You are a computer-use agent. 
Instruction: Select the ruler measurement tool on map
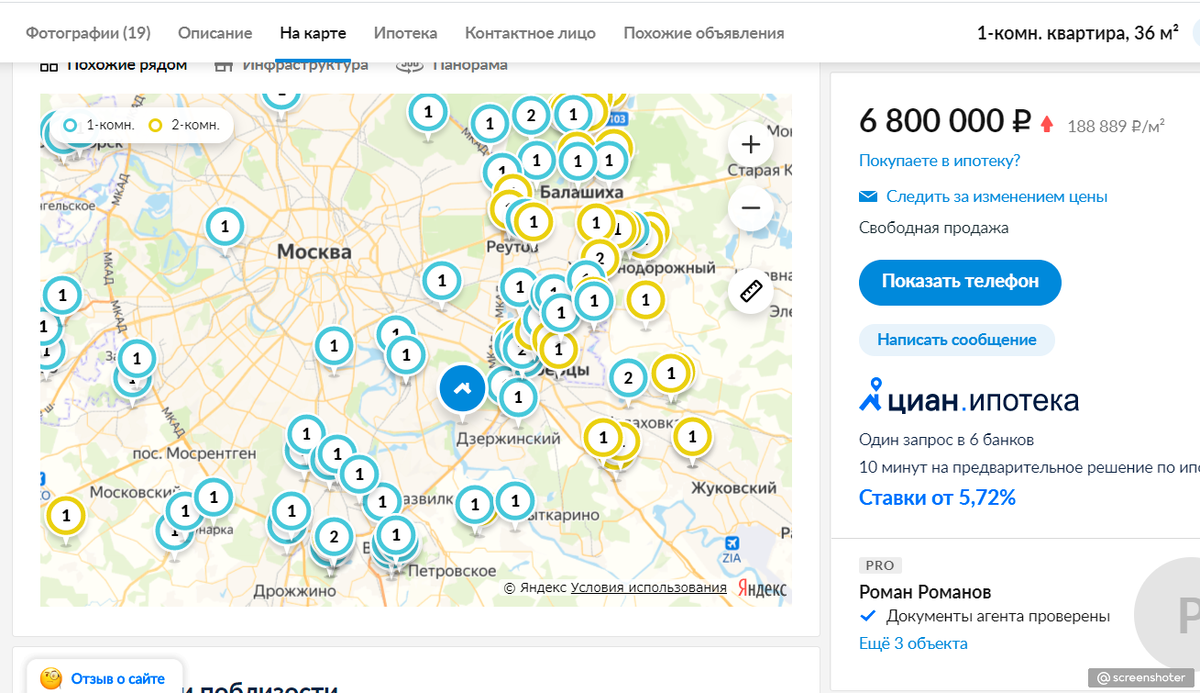click(751, 291)
